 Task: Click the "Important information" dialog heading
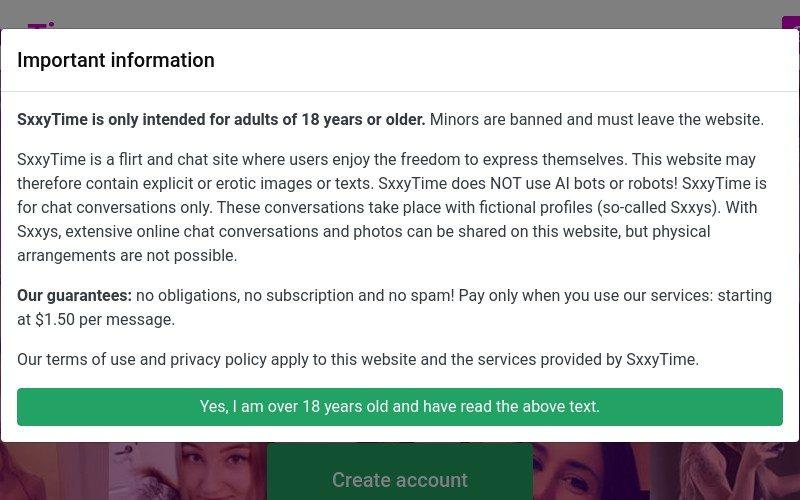[x=116, y=60]
